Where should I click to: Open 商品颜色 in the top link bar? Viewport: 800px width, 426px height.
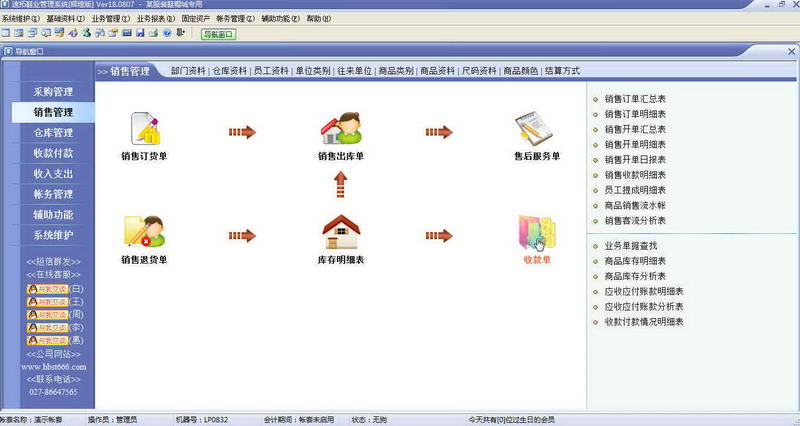(x=520, y=71)
